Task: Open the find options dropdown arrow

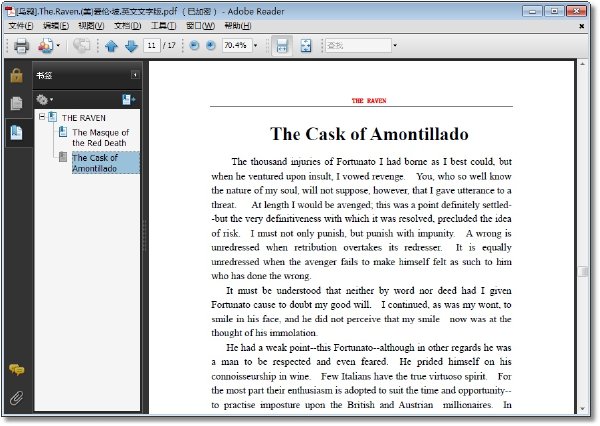Action: (x=395, y=46)
